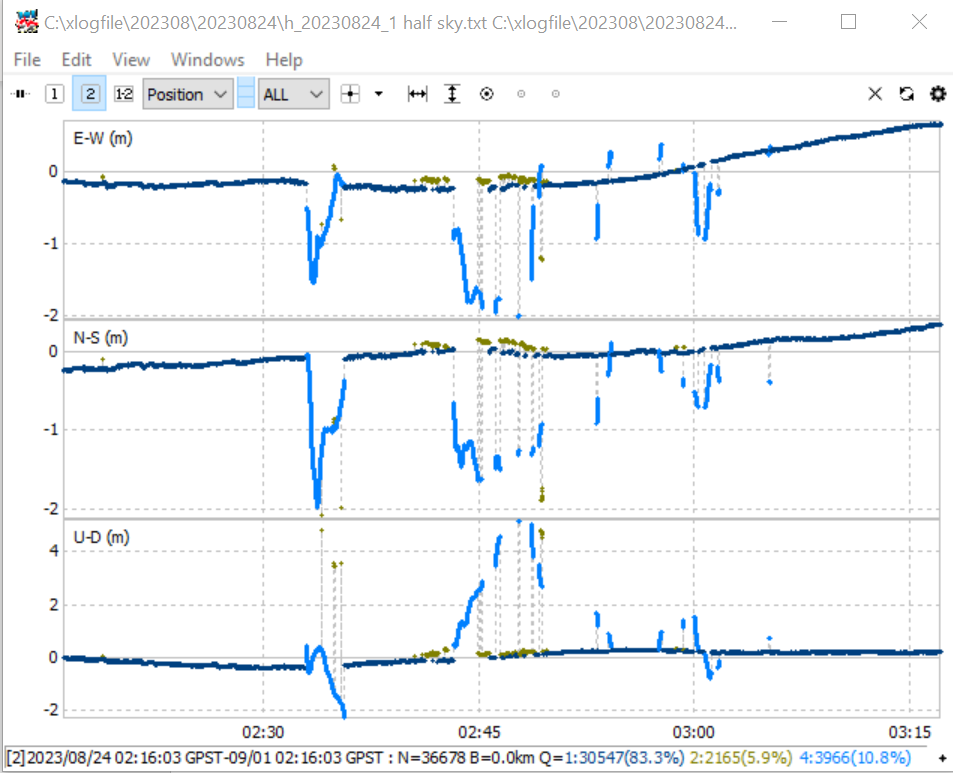Image resolution: width=953 pixels, height=773 pixels.
Task: Click the status bar solution statistics text
Action: pos(459,758)
